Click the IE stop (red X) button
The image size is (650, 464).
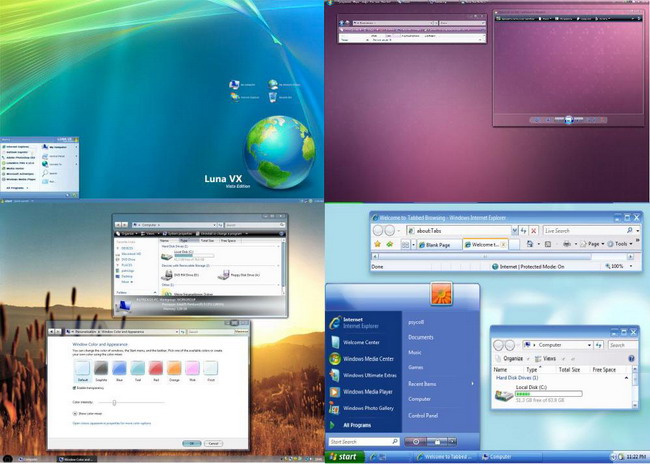(533, 231)
